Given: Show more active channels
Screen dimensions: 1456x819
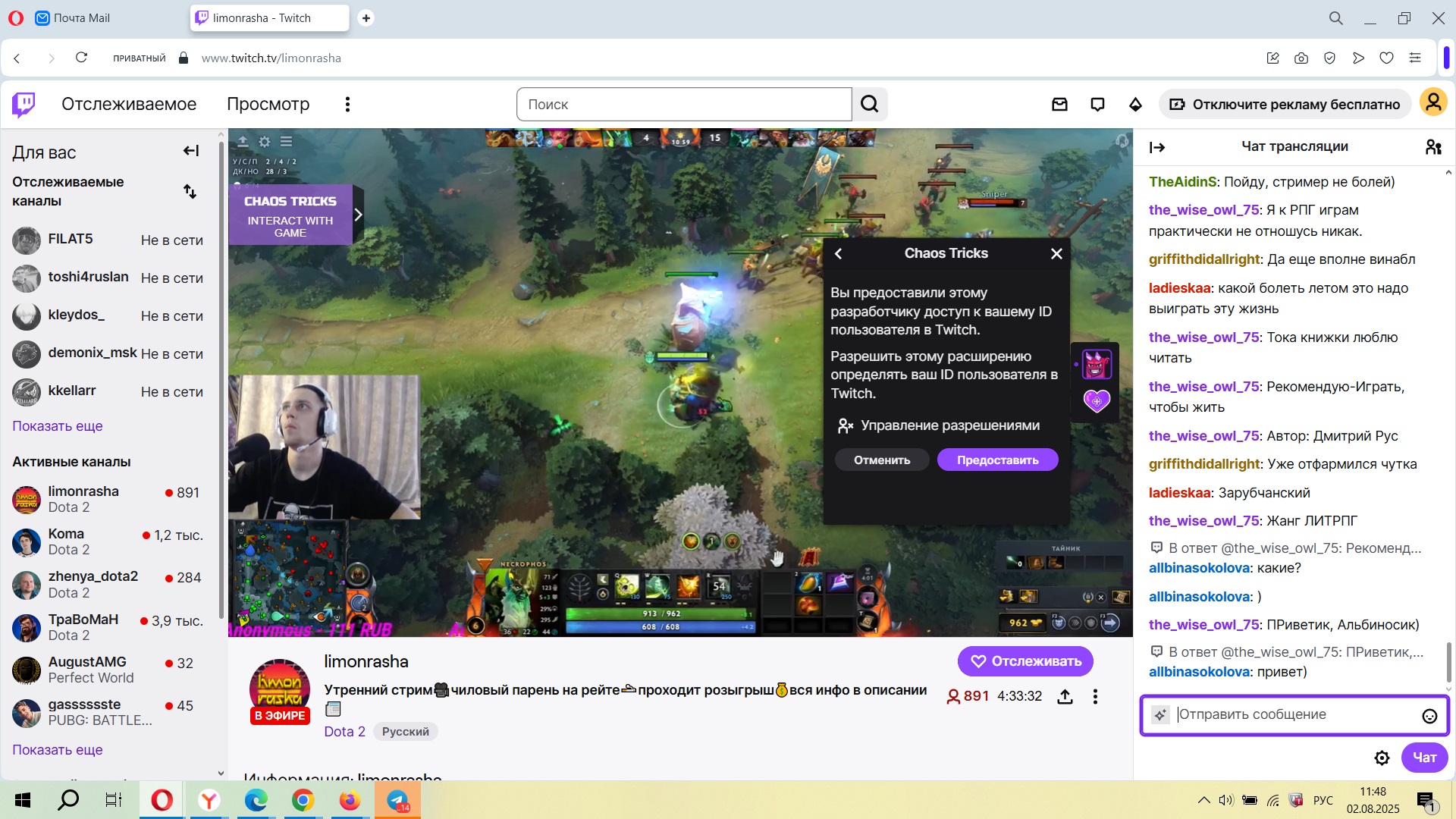Looking at the screenshot, I should pos(58,750).
